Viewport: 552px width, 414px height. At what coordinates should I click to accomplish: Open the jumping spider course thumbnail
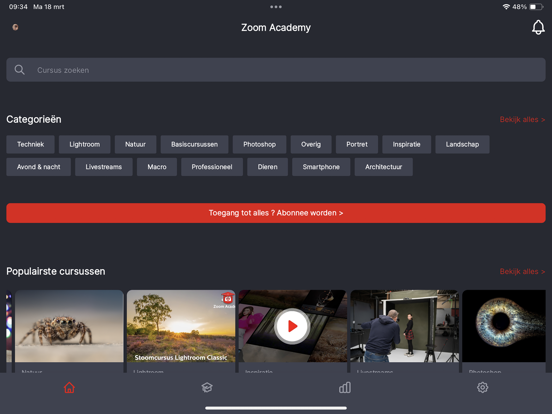69,326
